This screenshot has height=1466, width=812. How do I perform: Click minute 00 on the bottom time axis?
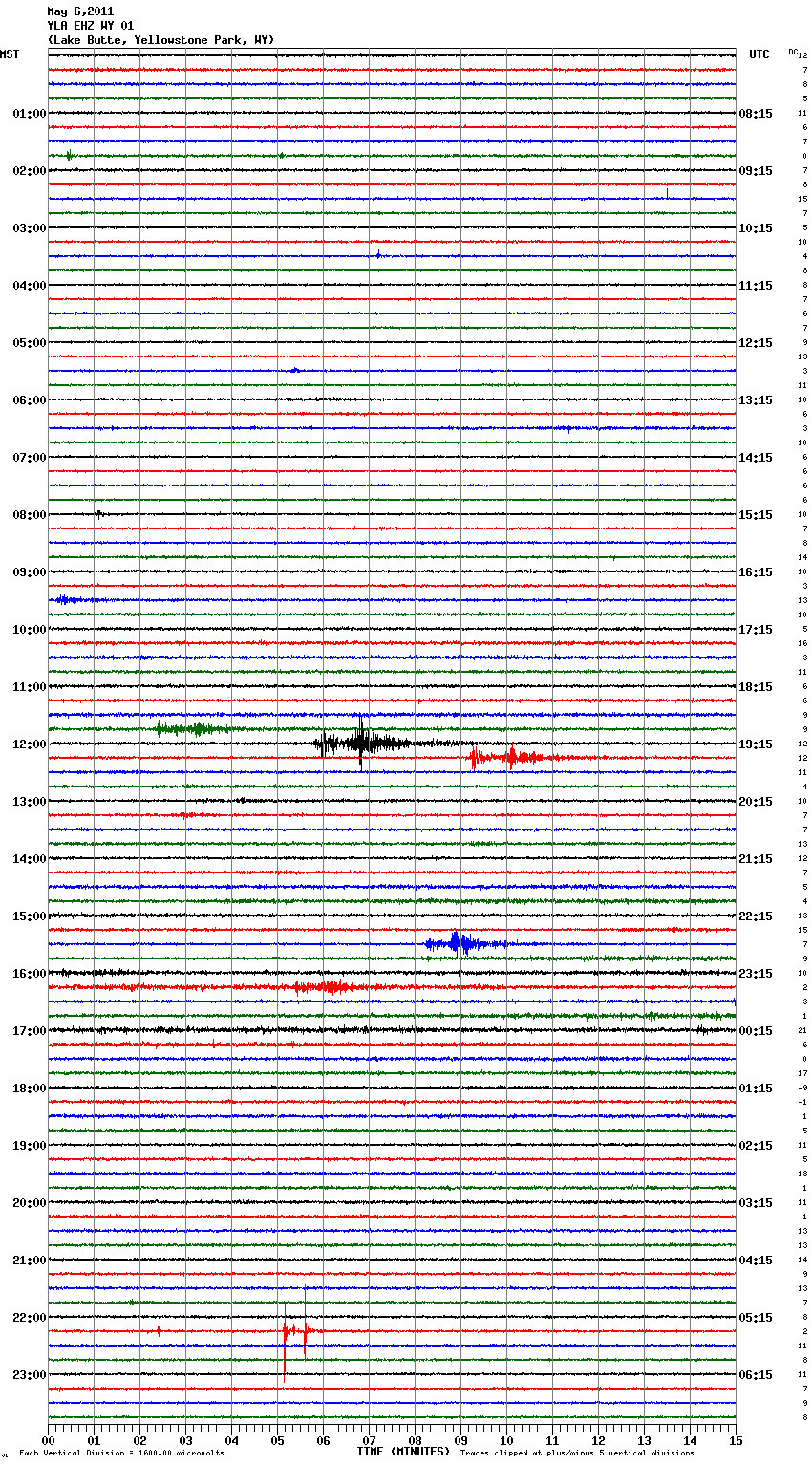pyautogui.click(x=49, y=1440)
